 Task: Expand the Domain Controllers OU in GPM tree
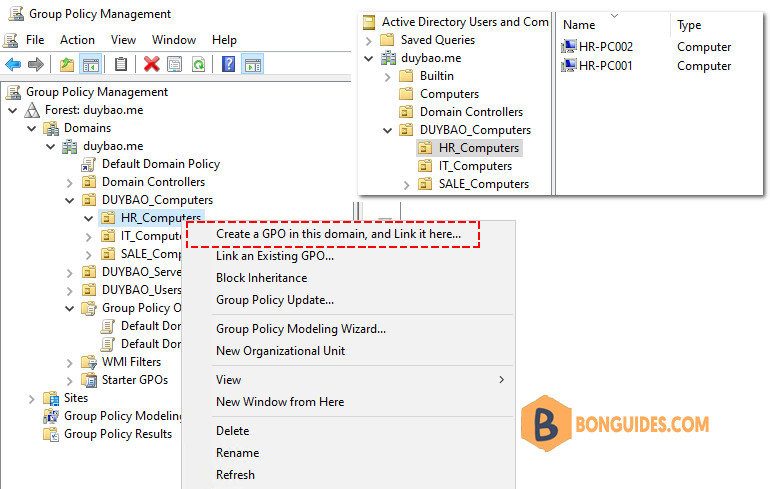coord(70,183)
